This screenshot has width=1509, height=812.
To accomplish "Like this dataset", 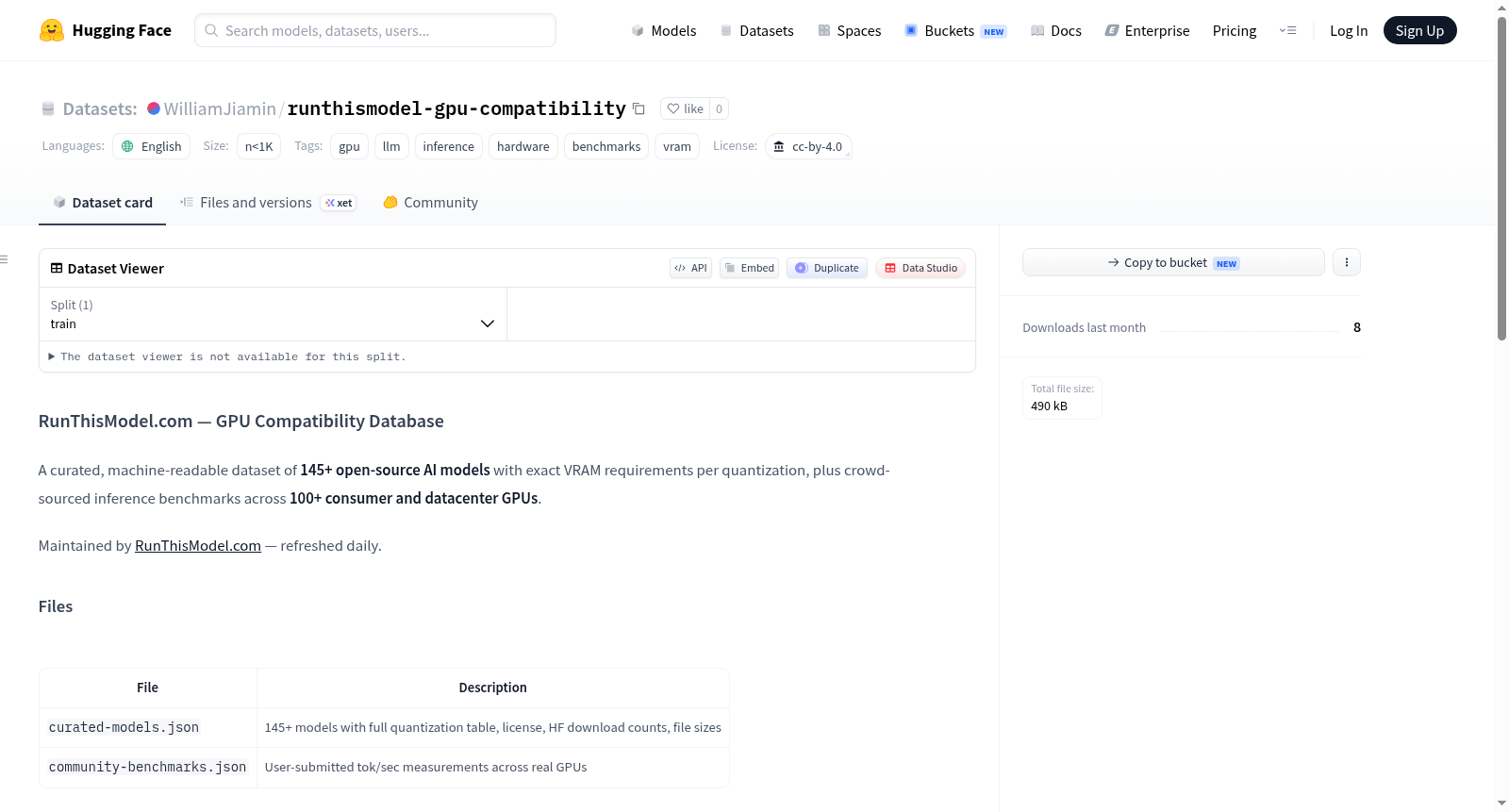I will [686, 108].
